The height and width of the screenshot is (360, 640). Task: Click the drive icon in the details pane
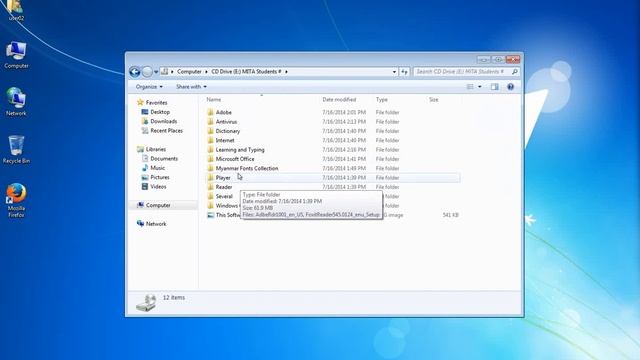coord(146,303)
